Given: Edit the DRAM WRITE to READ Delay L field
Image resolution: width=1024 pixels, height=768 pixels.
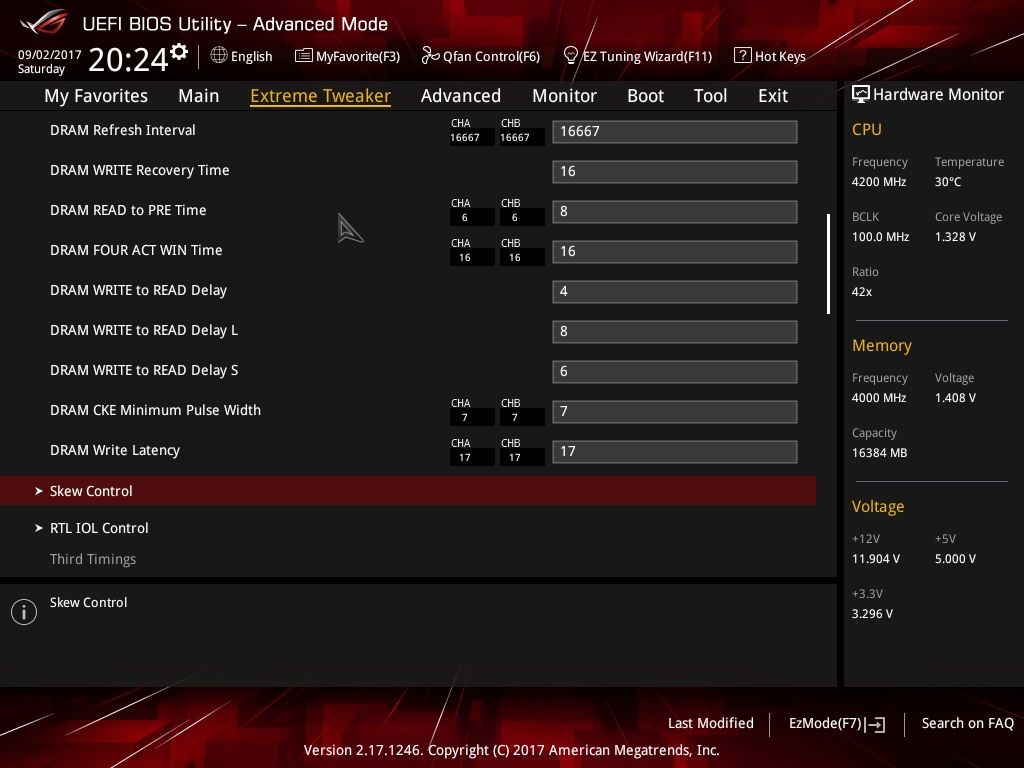Looking at the screenshot, I should coord(675,331).
